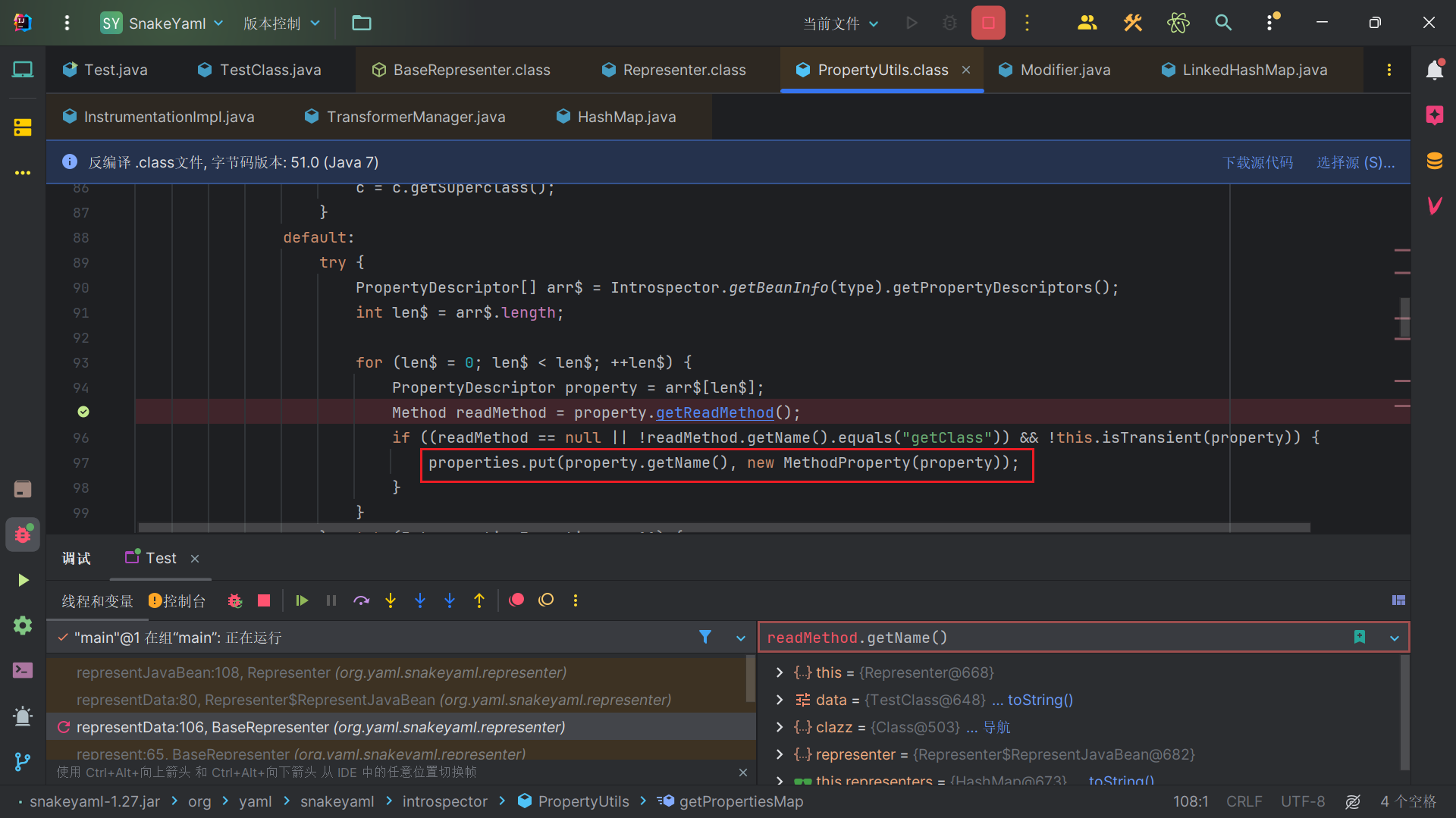
Task: Open the 控制台 console tab
Action: (177, 600)
